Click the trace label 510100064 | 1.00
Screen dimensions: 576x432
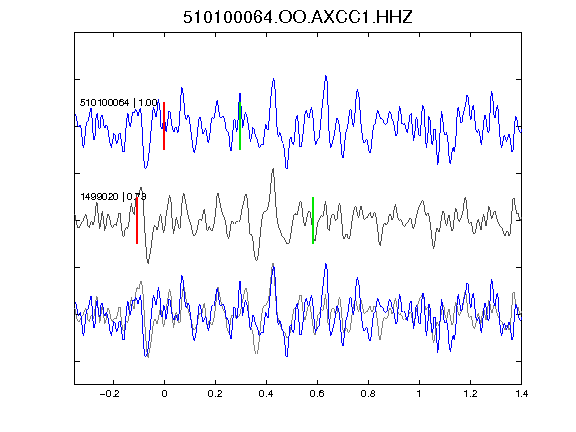(x=119, y=102)
